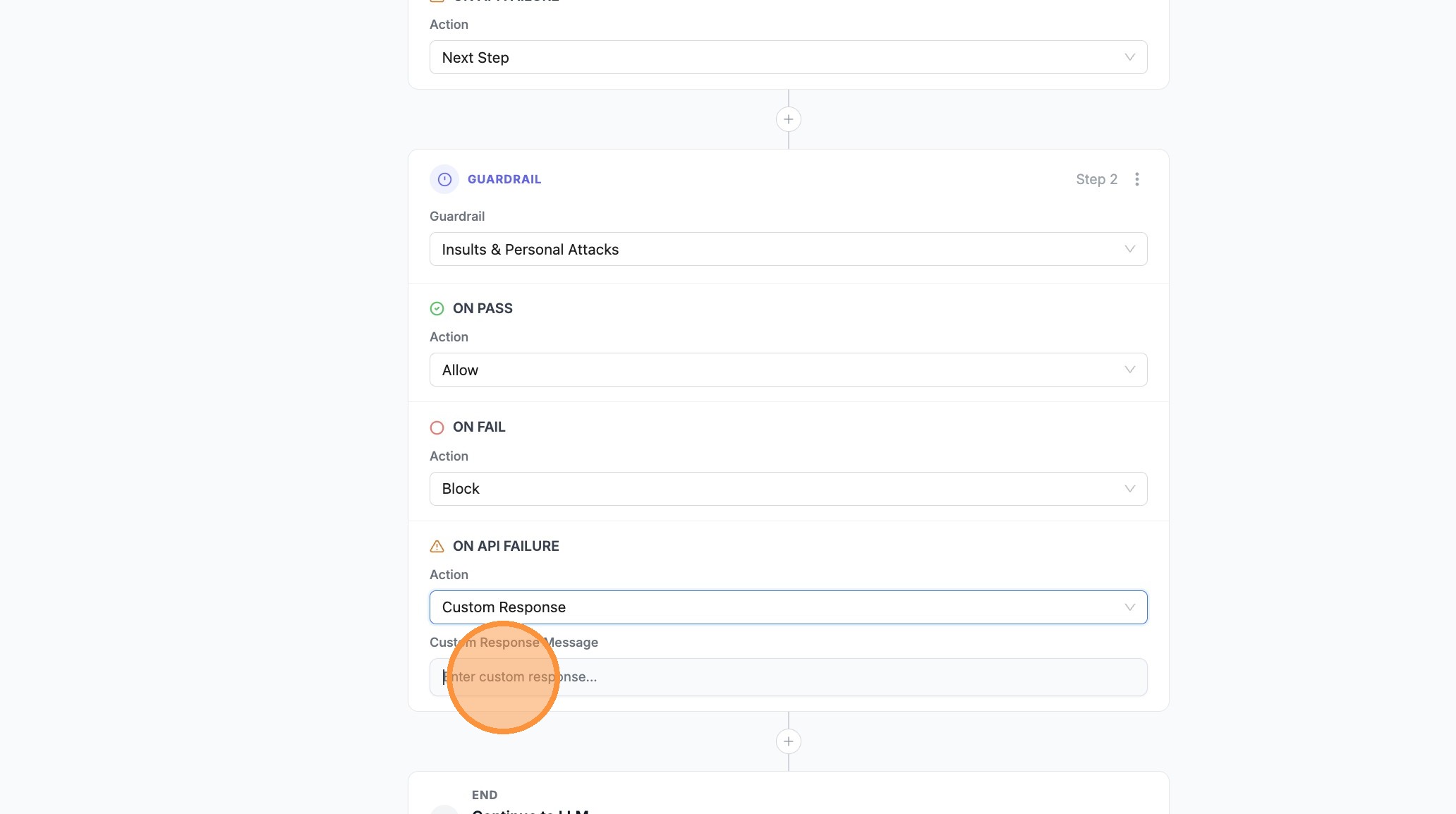This screenshot has height=814, width=1456.
Task: Click the ON API FAILURE warning triangle icon
Action: coord(436,546)
